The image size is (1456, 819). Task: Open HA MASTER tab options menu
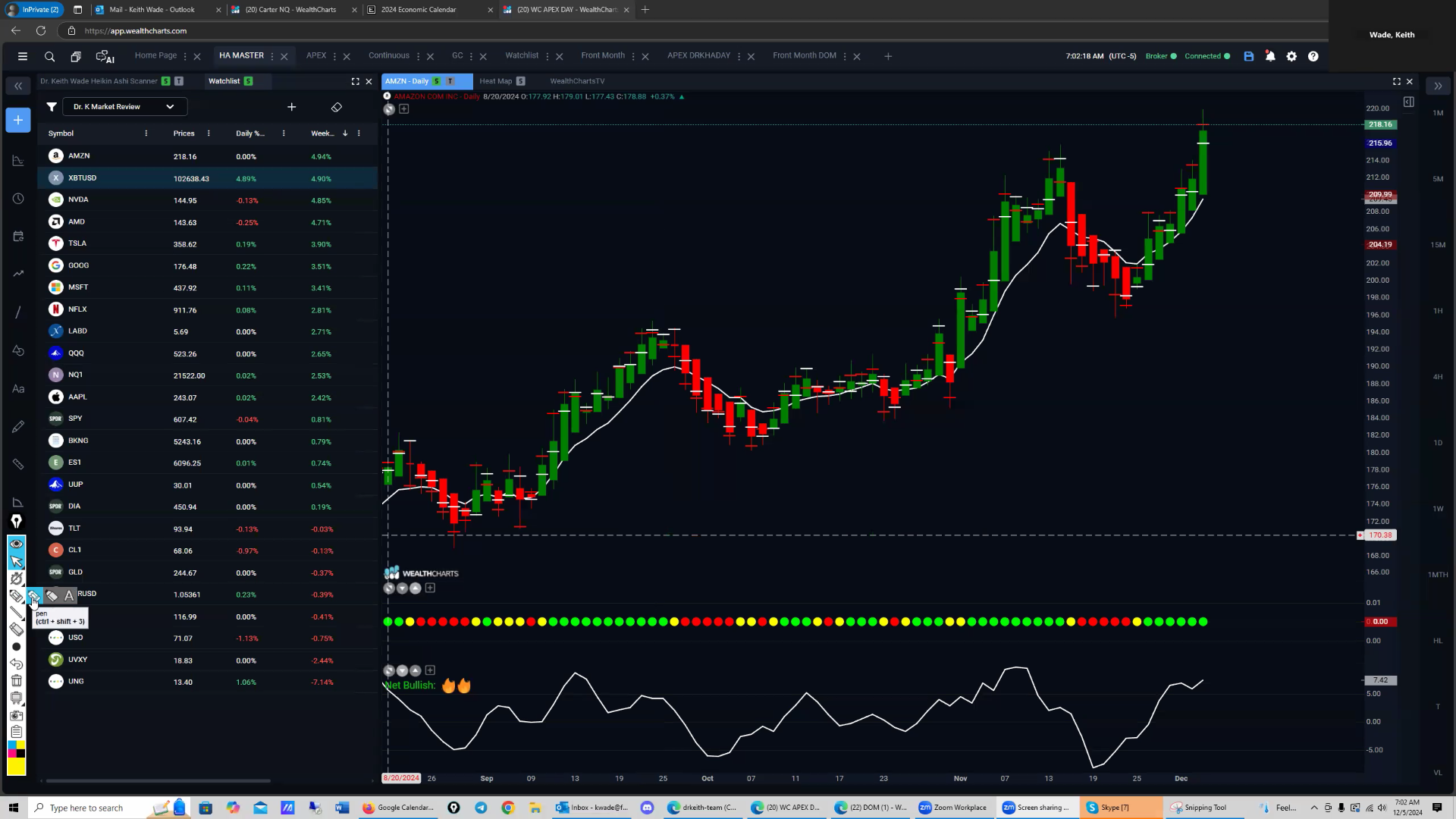272,56
